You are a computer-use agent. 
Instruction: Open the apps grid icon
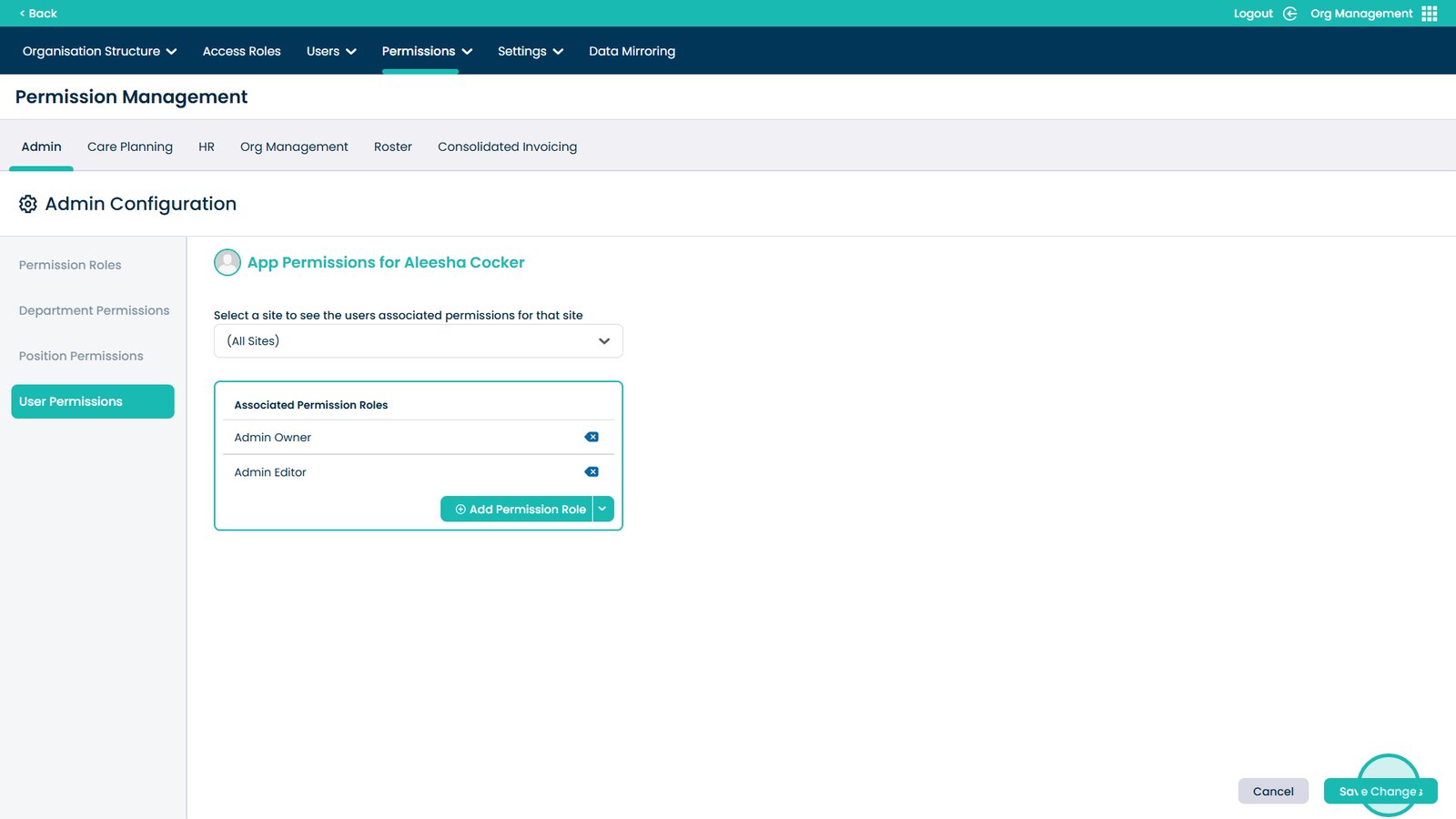tap(1430, 14)
